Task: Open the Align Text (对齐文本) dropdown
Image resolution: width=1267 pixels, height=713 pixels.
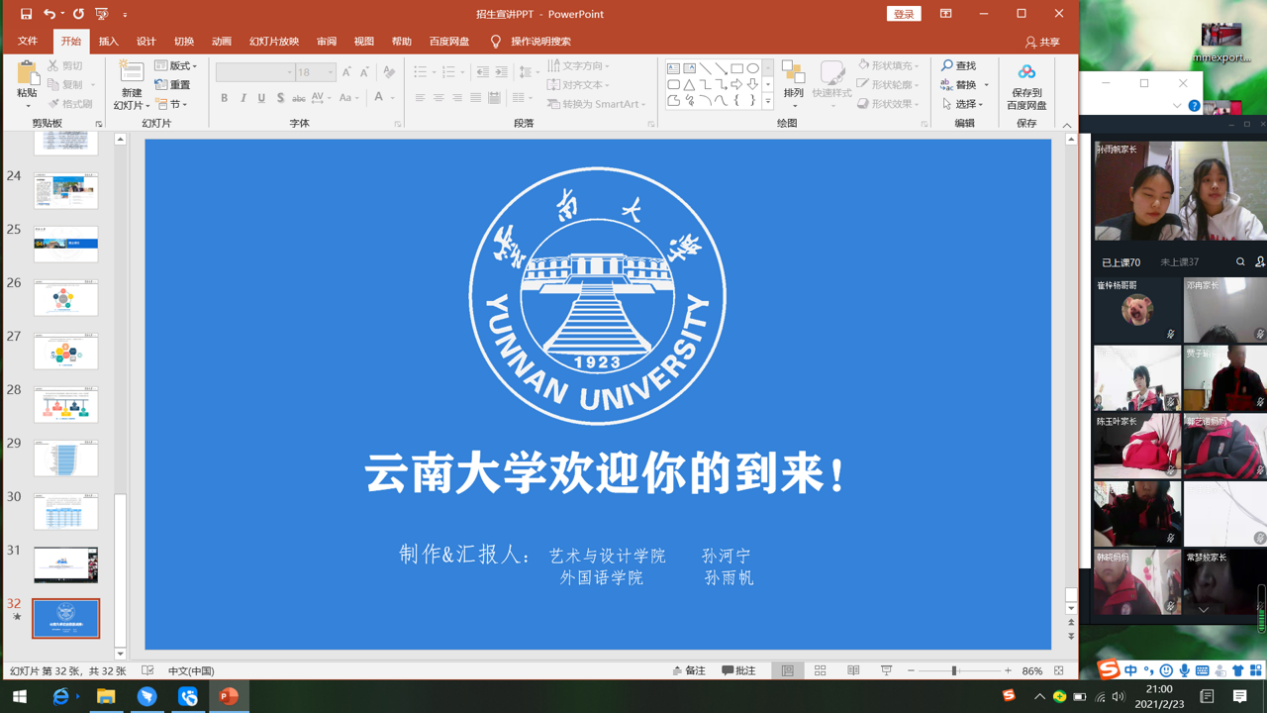Action: 579,85
